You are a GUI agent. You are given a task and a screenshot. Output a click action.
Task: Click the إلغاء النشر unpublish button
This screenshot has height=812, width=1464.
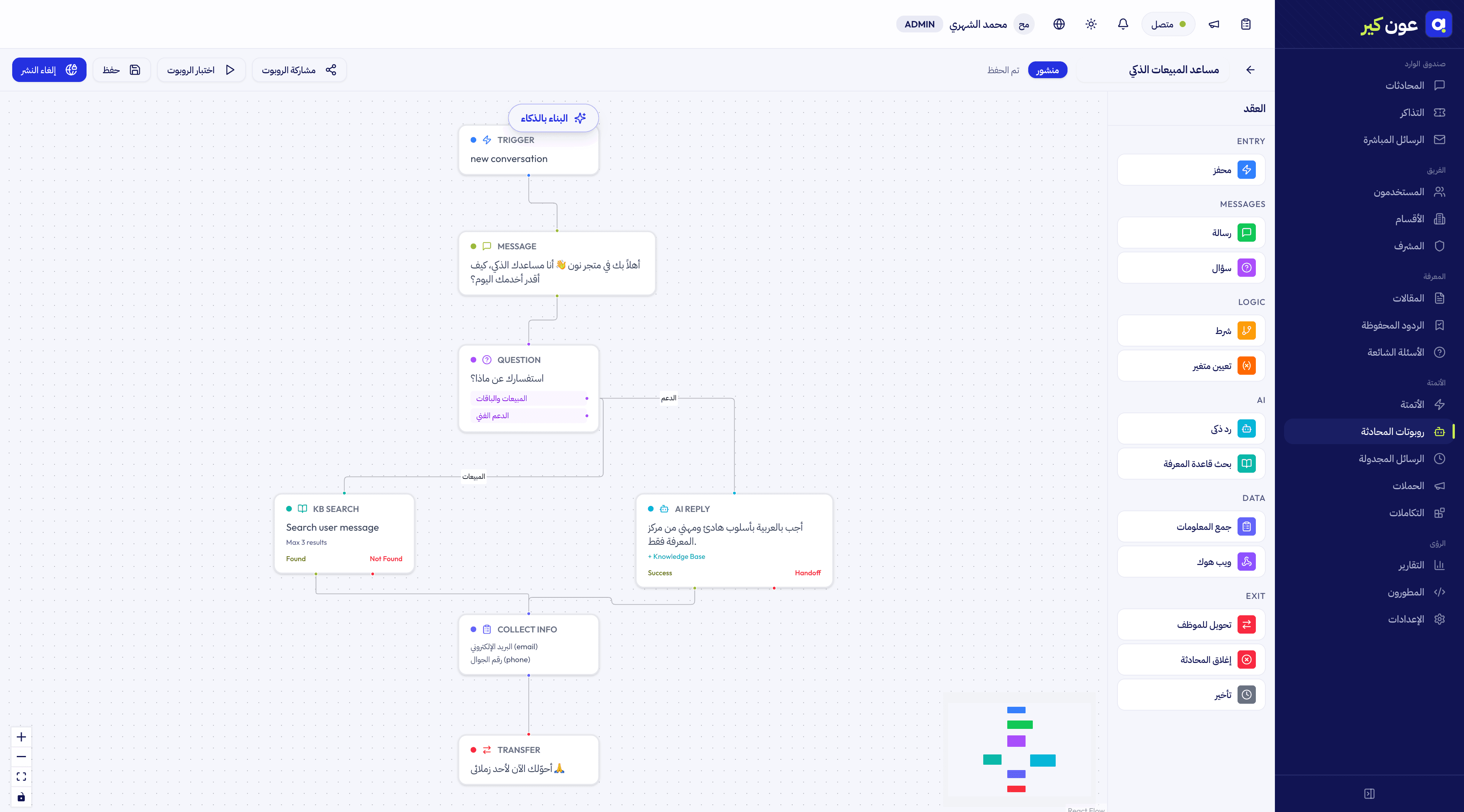point(50,69)
